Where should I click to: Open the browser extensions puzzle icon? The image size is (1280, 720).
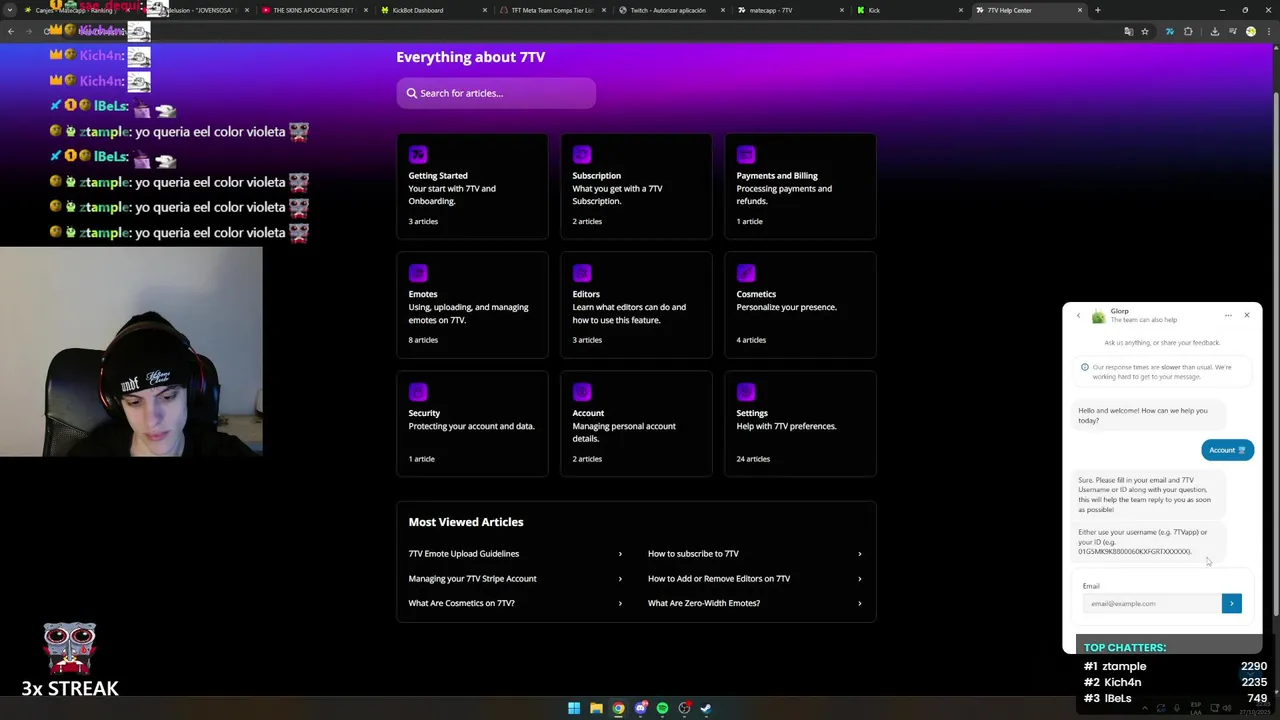click(x=1188, y=31)
